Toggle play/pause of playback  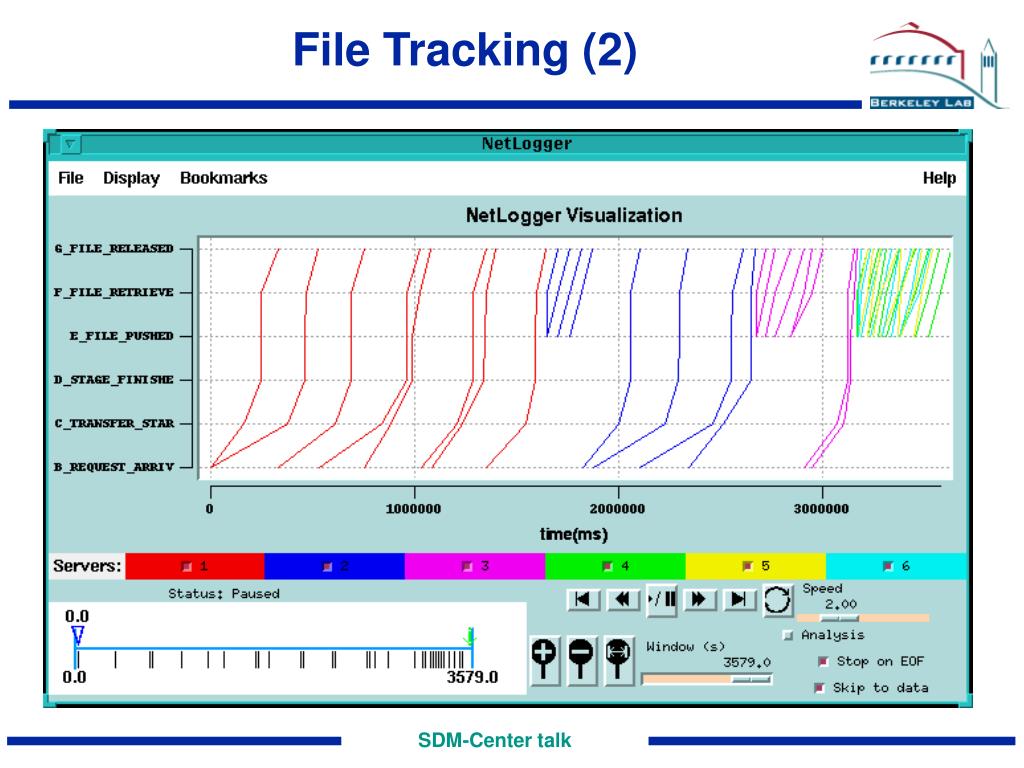pos(662,599)
